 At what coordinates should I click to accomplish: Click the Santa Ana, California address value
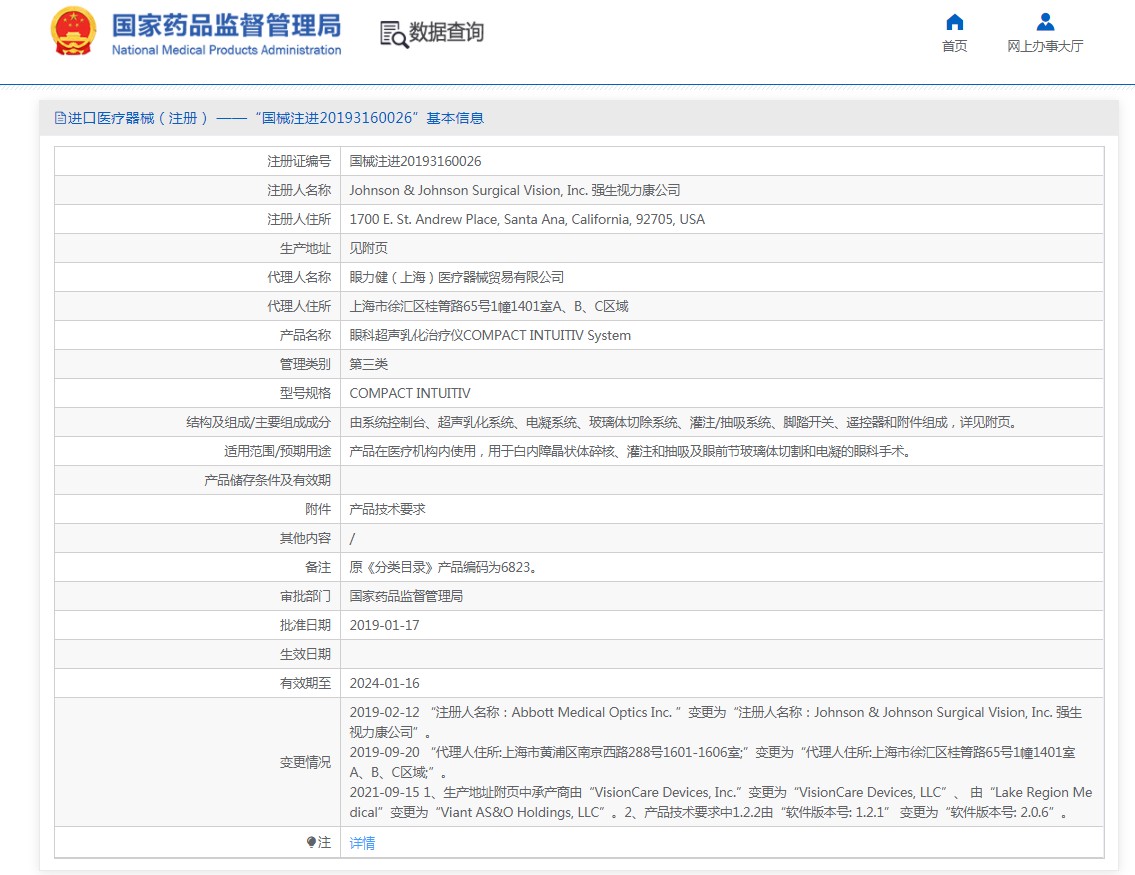click(527, 219)
